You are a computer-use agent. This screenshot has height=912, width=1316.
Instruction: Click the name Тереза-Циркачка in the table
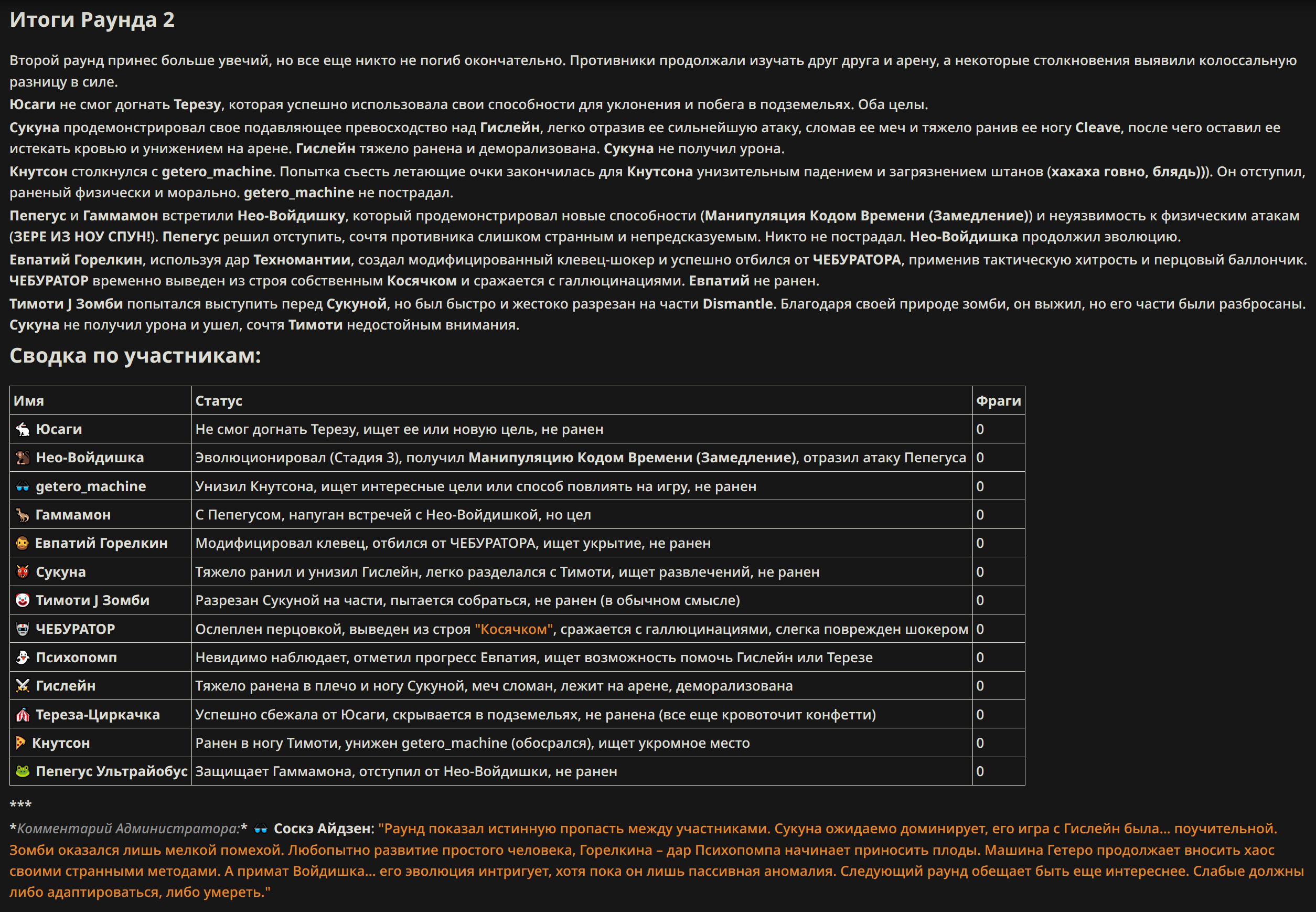point(98,715)
